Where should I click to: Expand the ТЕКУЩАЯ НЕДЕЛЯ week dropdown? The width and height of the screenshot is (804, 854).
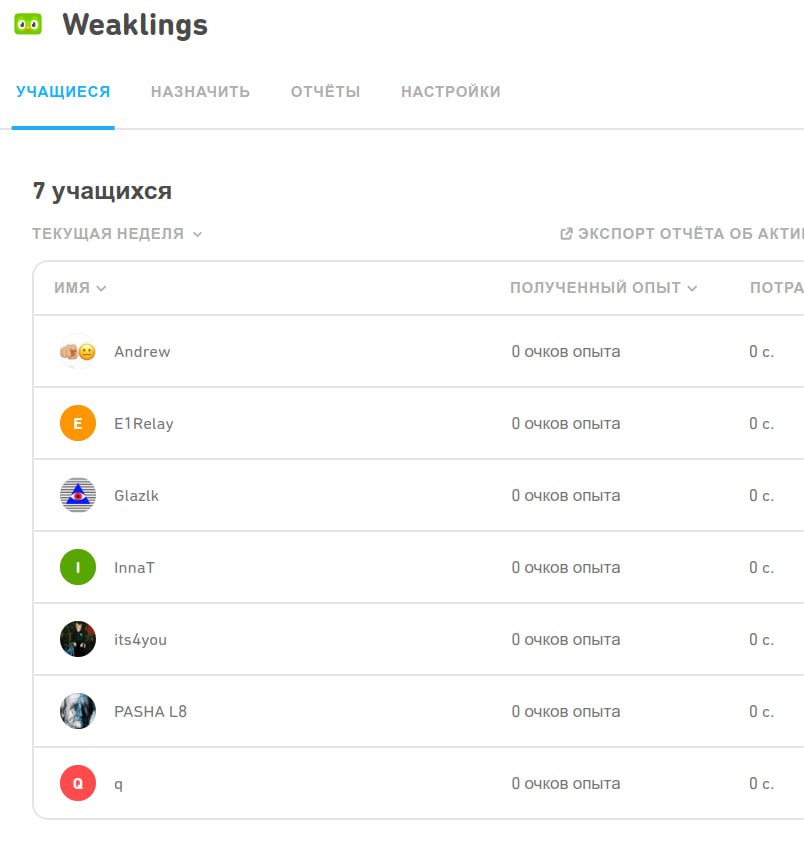[117, 234]
